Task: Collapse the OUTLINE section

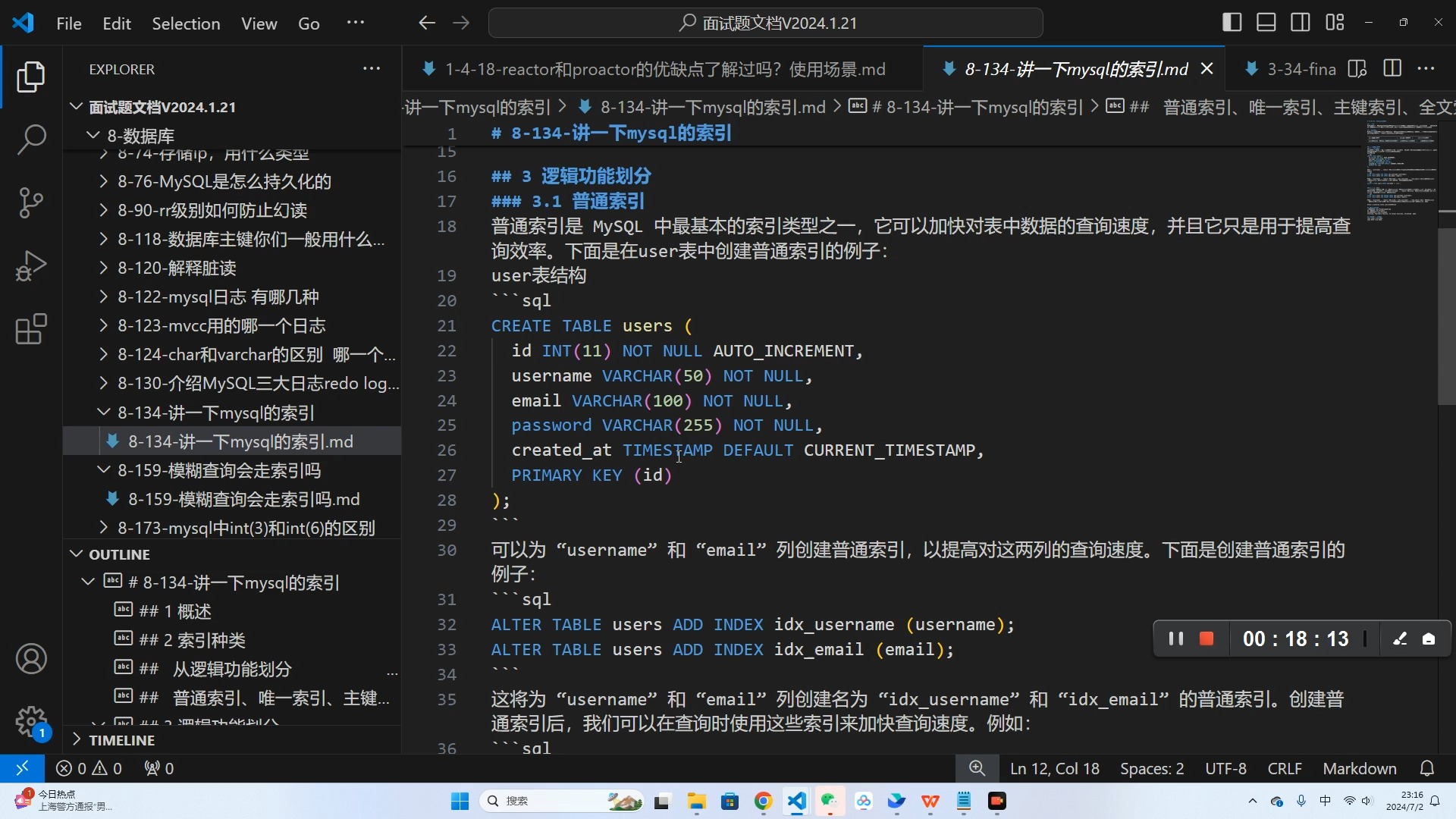Action: click(231, 554)
